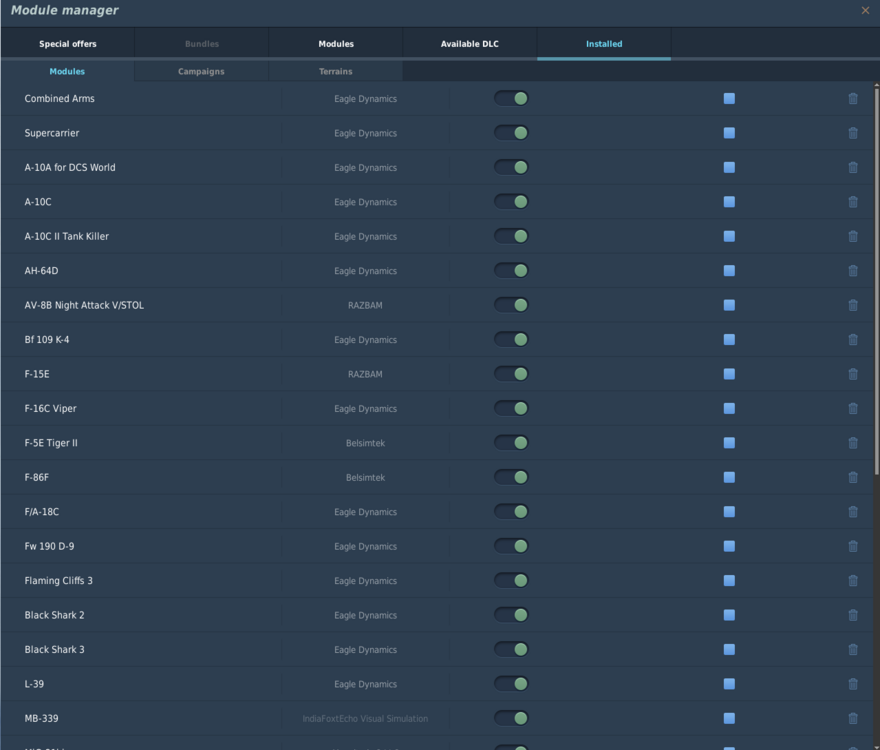Toggle the MB-339 enable switch
Viewport: 880px width, 750px height.
(x=511, y=718)
